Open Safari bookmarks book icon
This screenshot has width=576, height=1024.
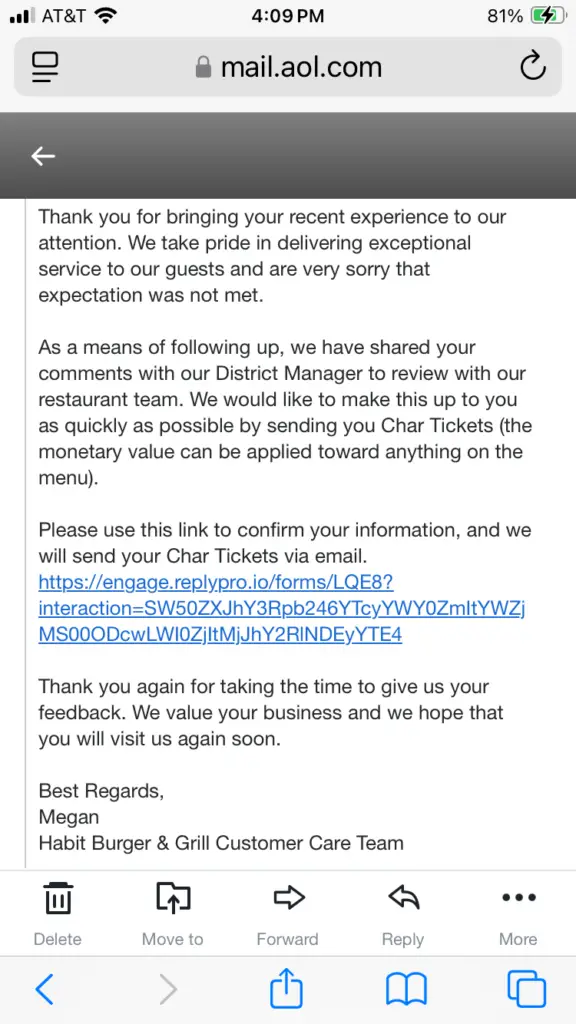point(406,990)
